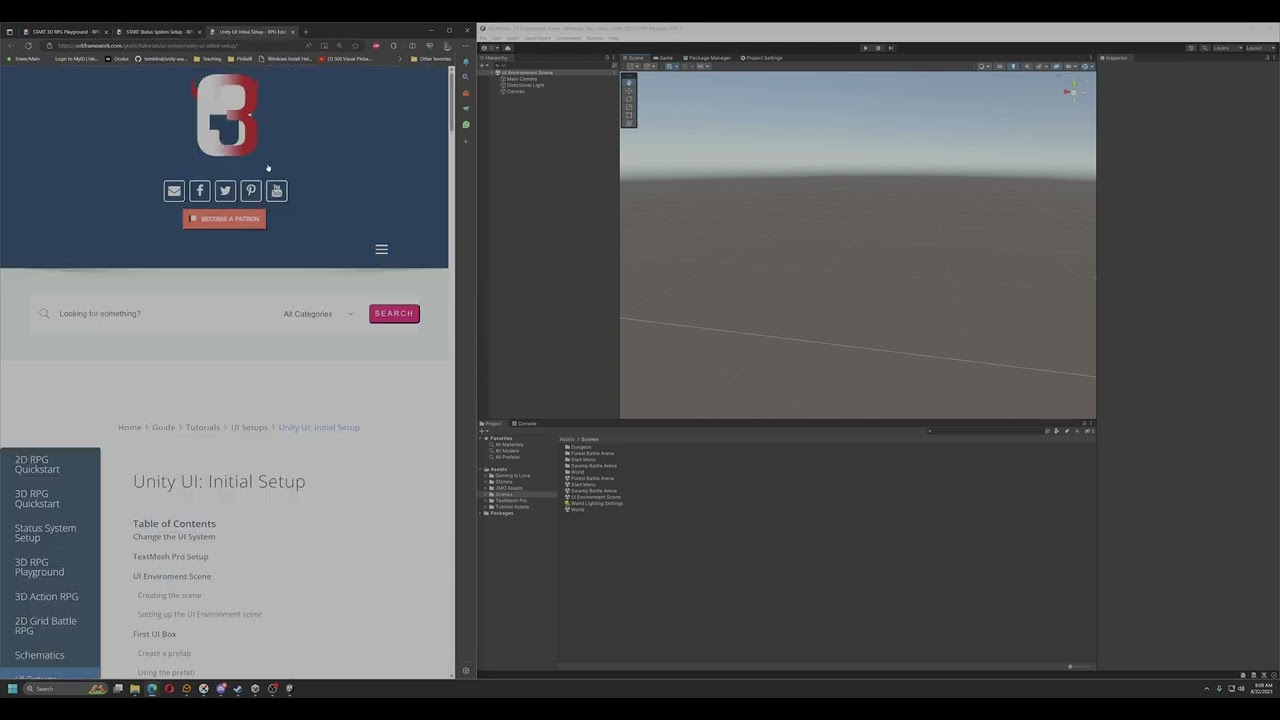Click the Tutorials breadcrumb link
The height and width of the screenshot is (720, 1280).
click(x=202, y=428)
